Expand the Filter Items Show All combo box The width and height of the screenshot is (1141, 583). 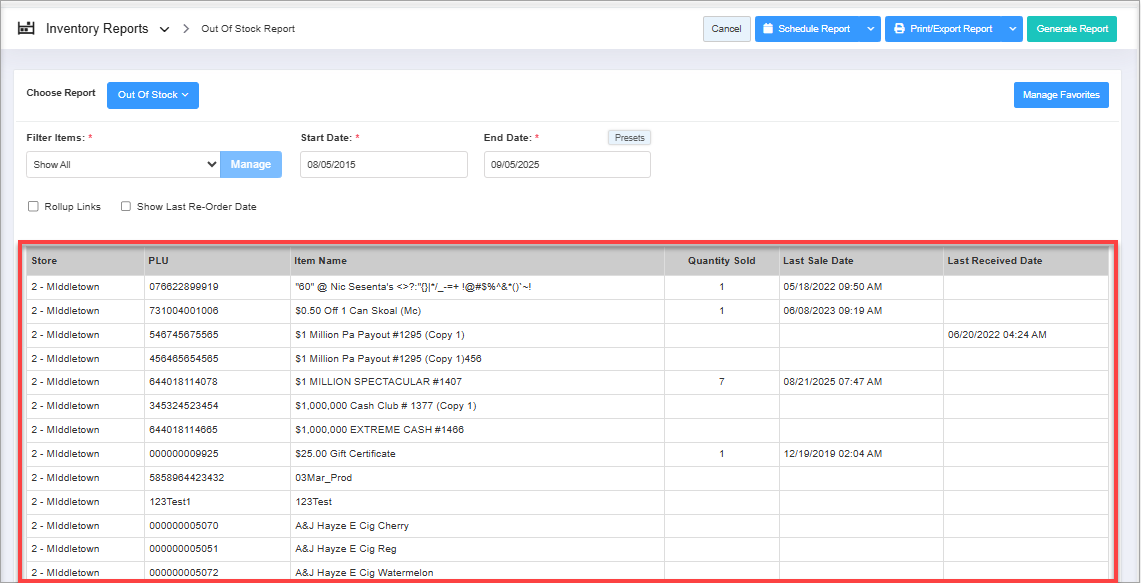pos(123,165)
